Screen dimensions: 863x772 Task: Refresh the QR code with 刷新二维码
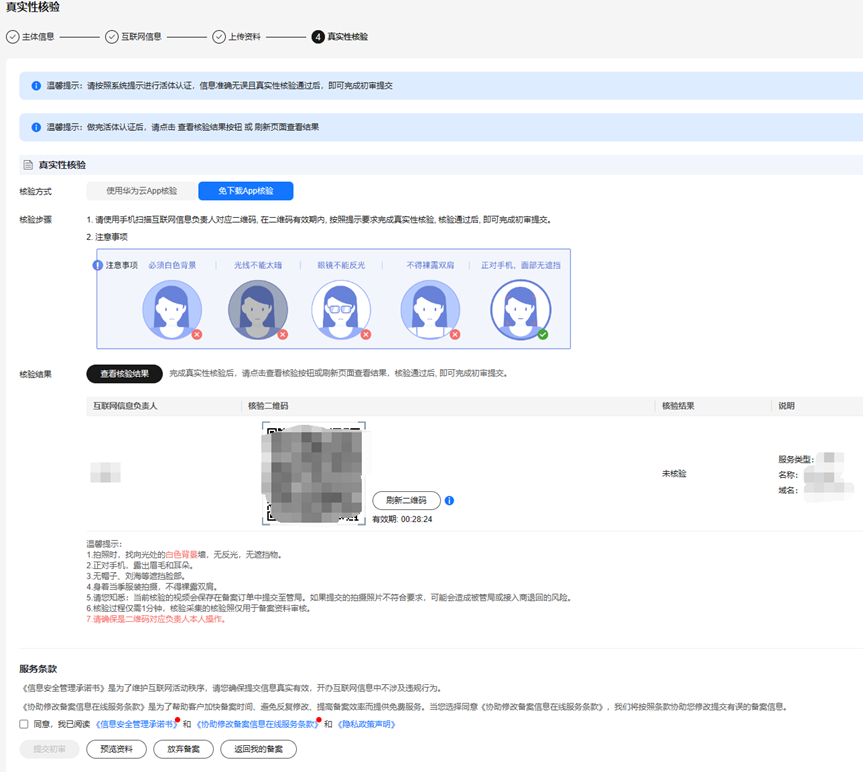click(407, 501)
